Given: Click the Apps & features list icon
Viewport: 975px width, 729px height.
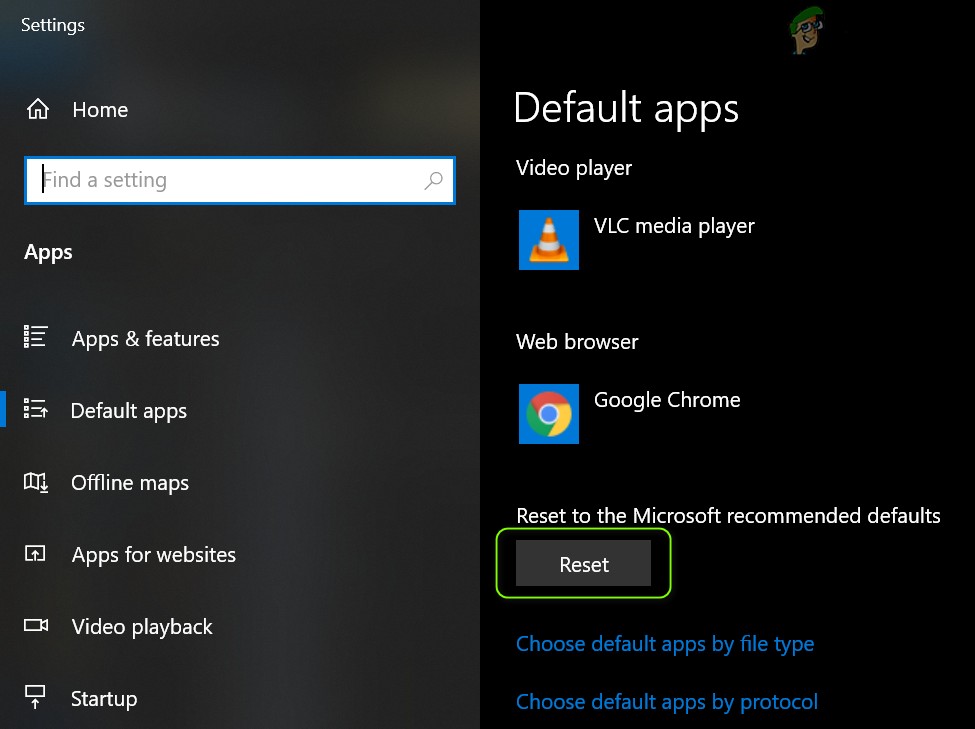Looking at the screenshot, I should (x=35, y=338).
